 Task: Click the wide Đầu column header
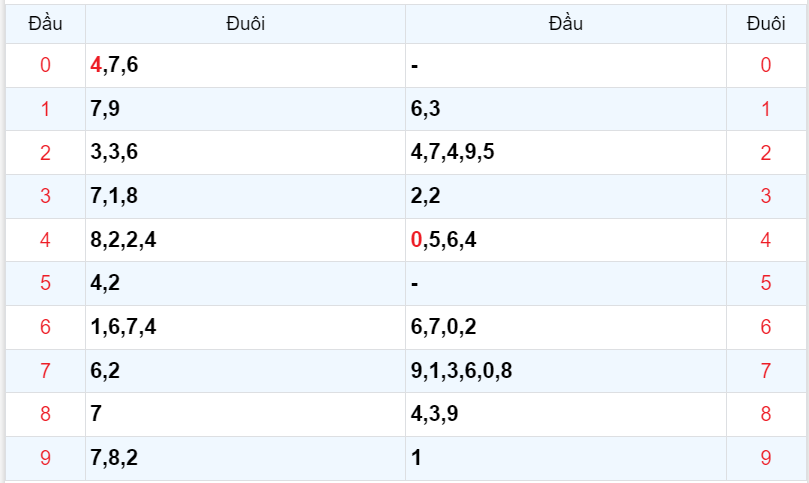pyautogui.click(x=566, y=24)
